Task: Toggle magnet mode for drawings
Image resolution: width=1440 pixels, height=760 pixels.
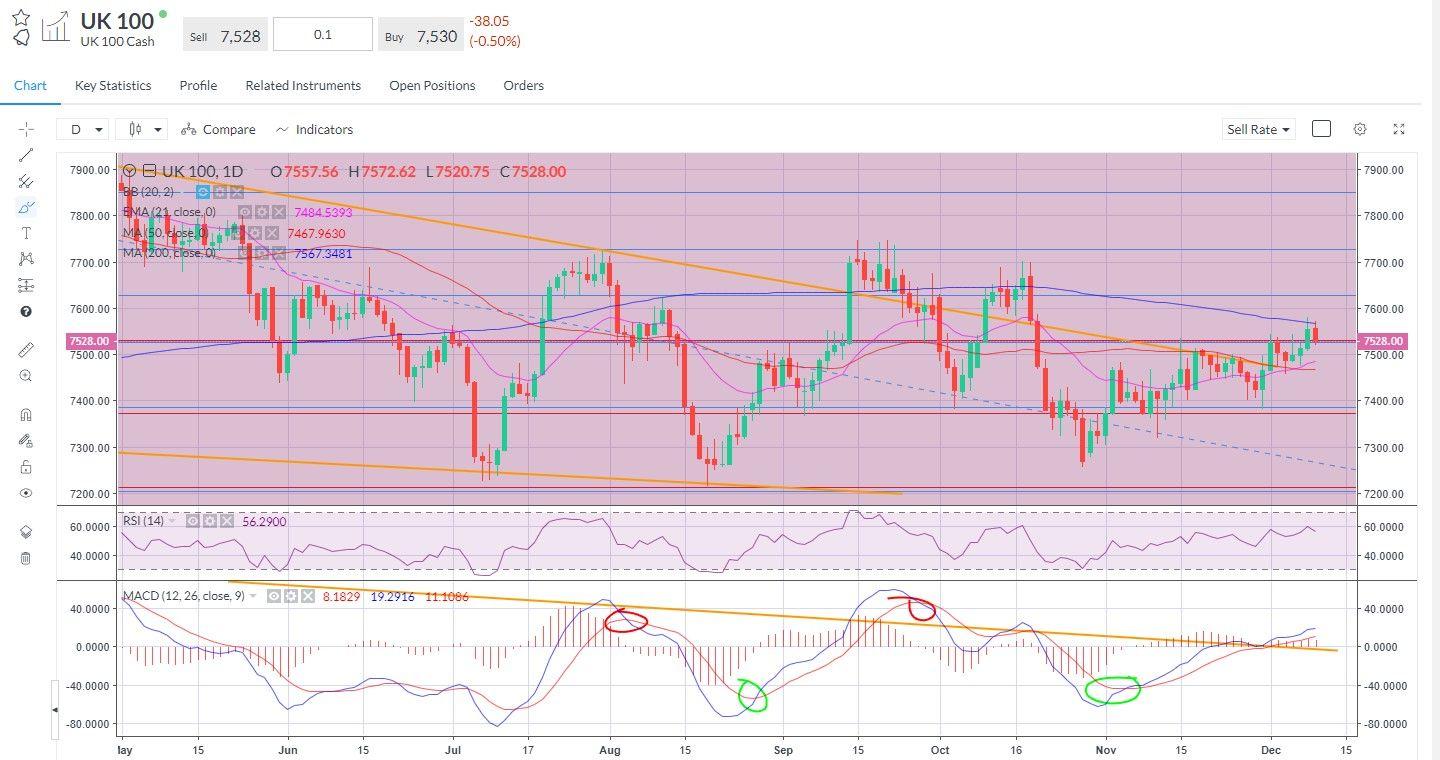Action: (x=26, y=415)
